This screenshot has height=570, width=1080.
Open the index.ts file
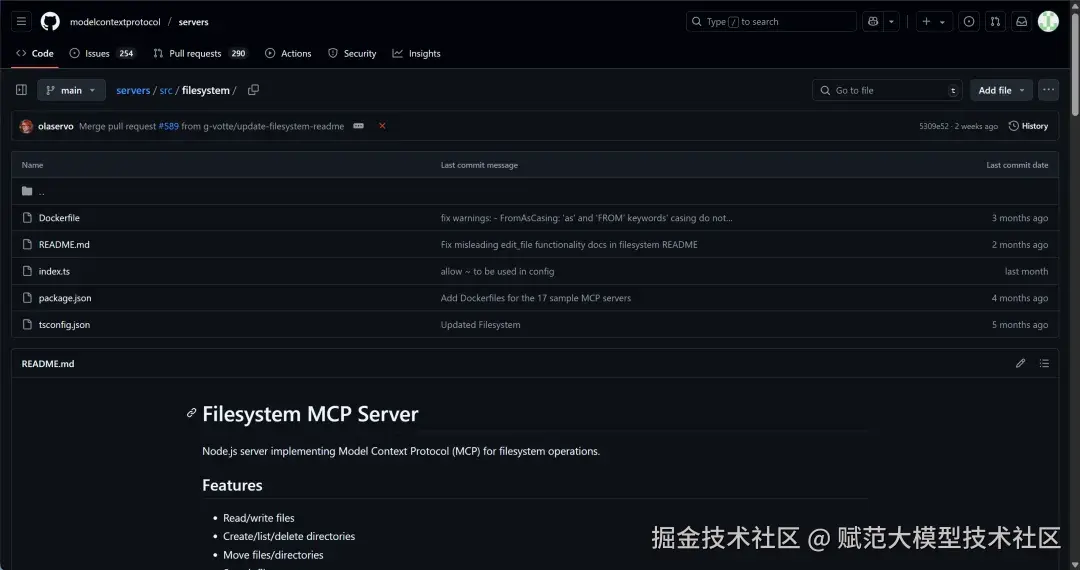54,271
